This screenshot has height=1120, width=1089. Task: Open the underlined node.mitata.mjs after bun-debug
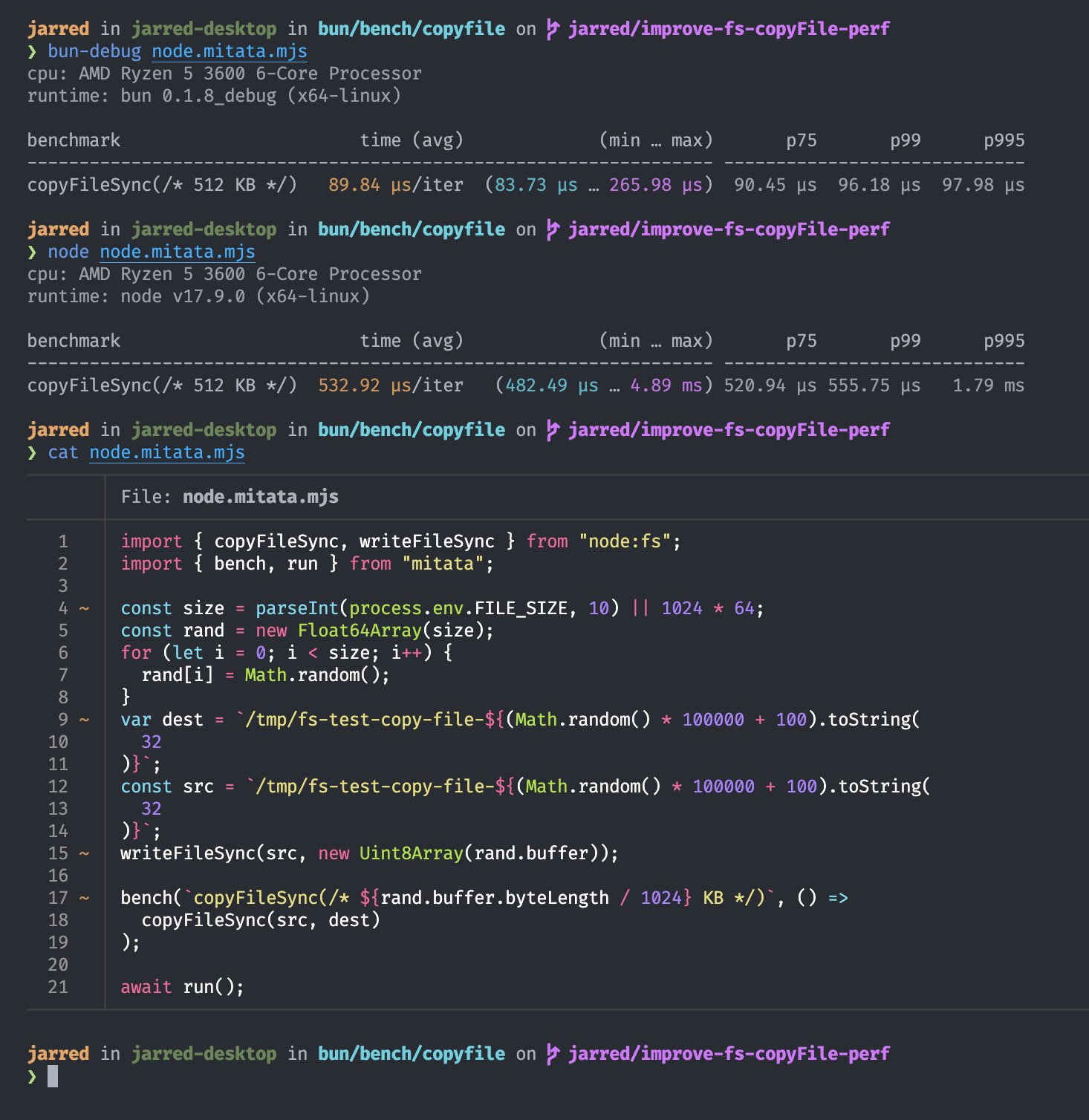point(229,51)
